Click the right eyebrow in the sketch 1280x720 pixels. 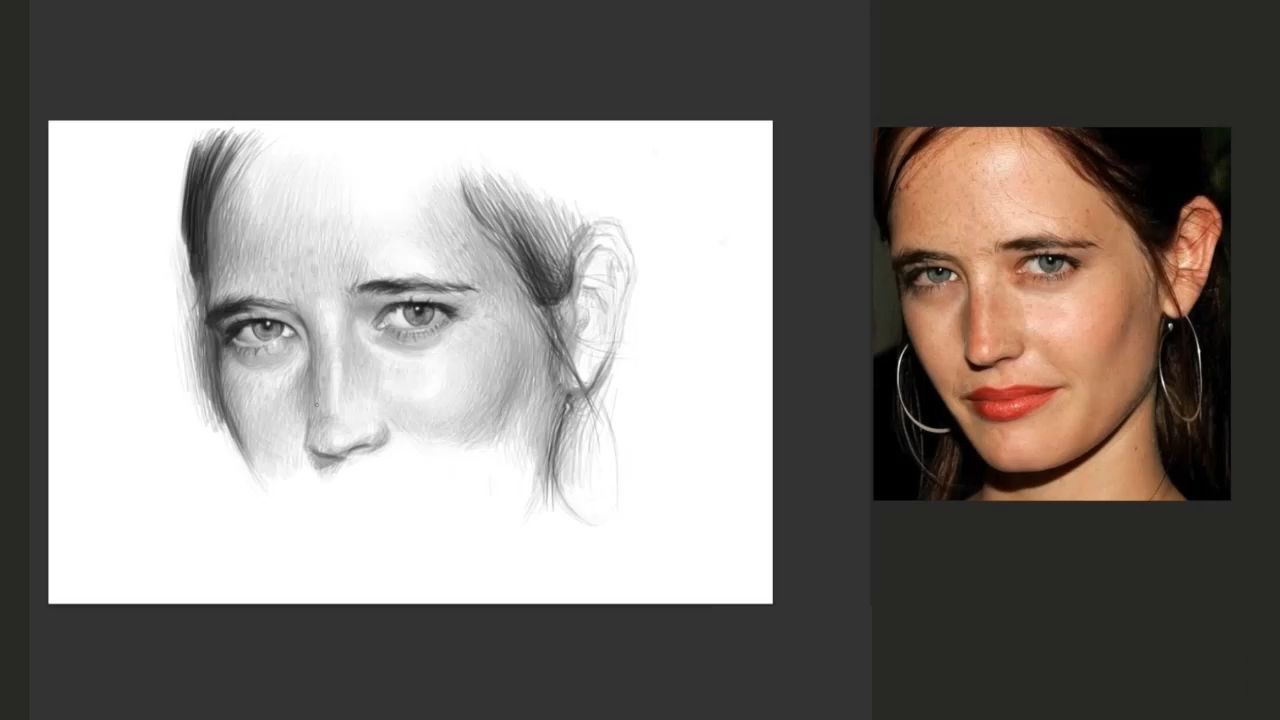[415, 287]
